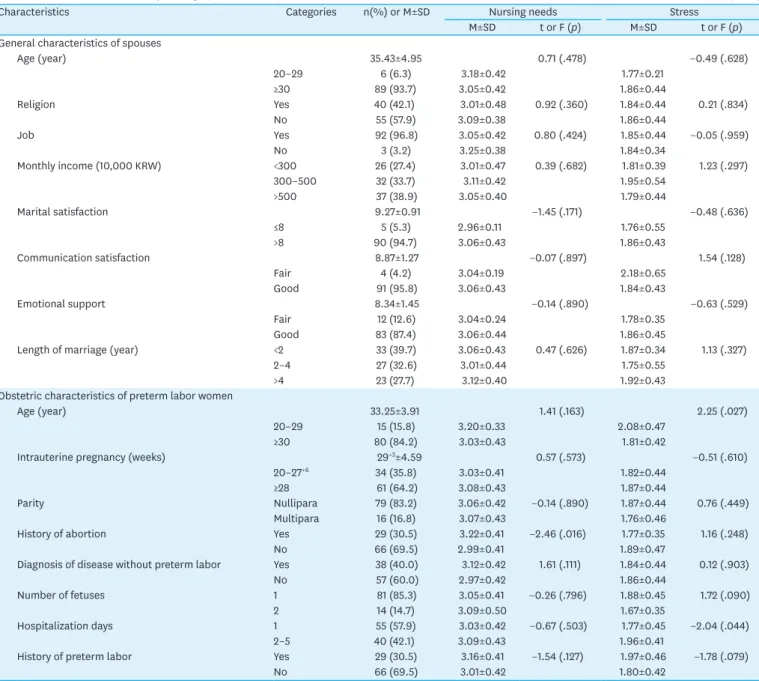
Task: Select the nursing needs value '2.96±0.11'
Action: pos(480,227)
